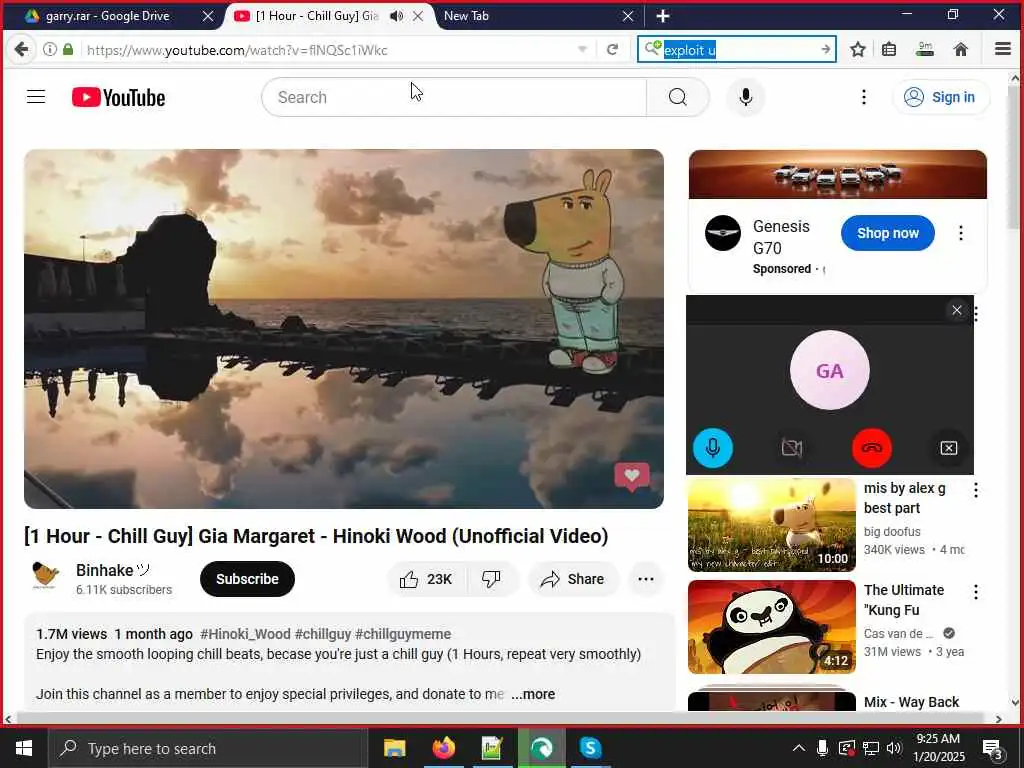Open the #Hinoki_Wood hashtag link
The width and height of the screenshot is (1024, 768).
[x=245, y=634]
